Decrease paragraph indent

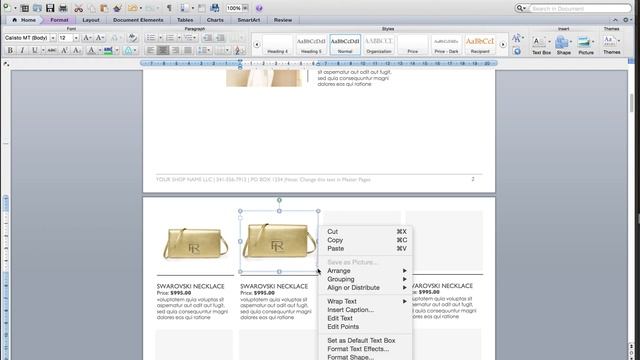click(x=207, y=38)
